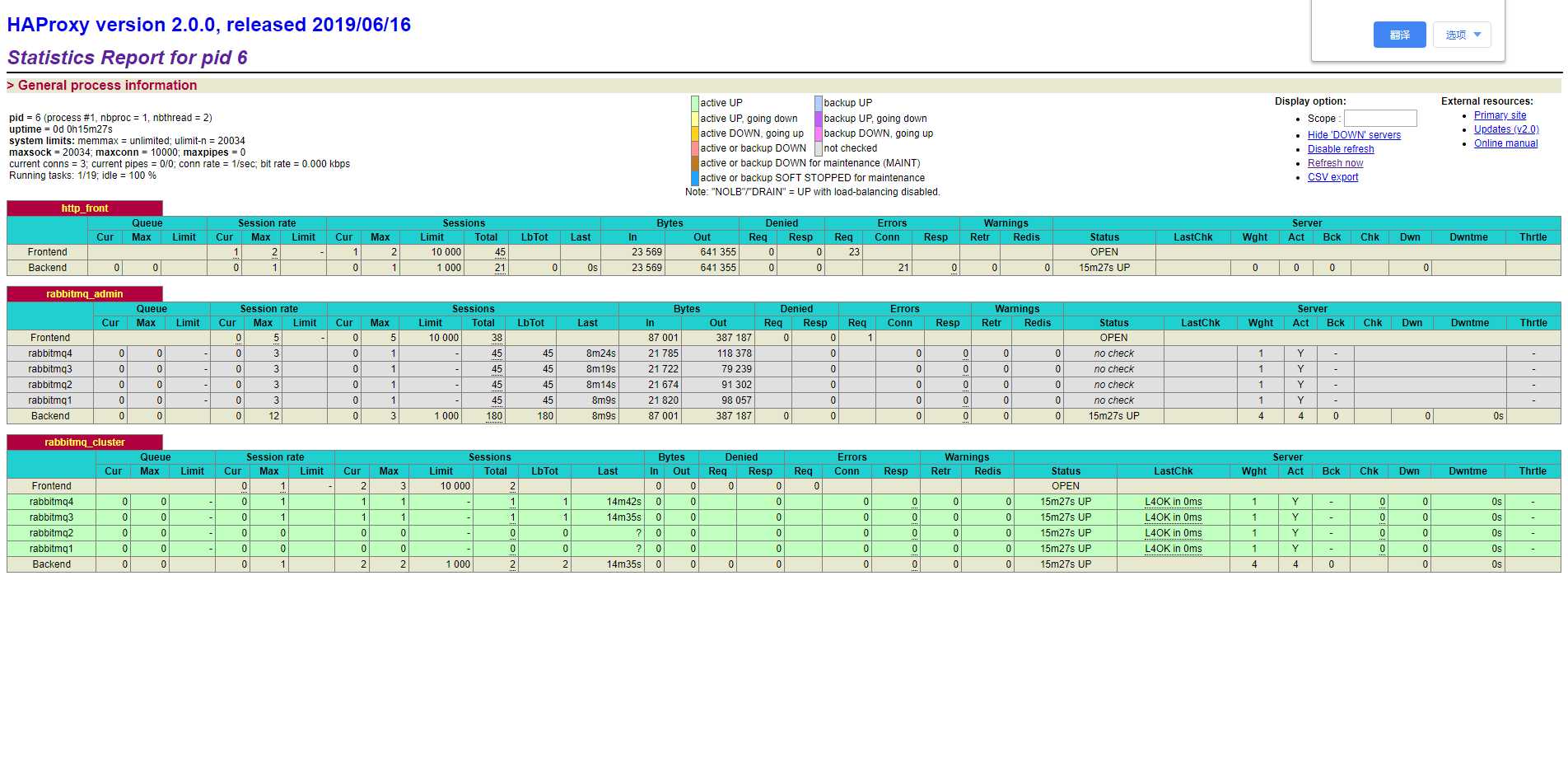The width and height of the screenshot is (1568, 758).
Task: Click the 14m42s Last value for cluster rabbitmq4
Action: (624, 502)
